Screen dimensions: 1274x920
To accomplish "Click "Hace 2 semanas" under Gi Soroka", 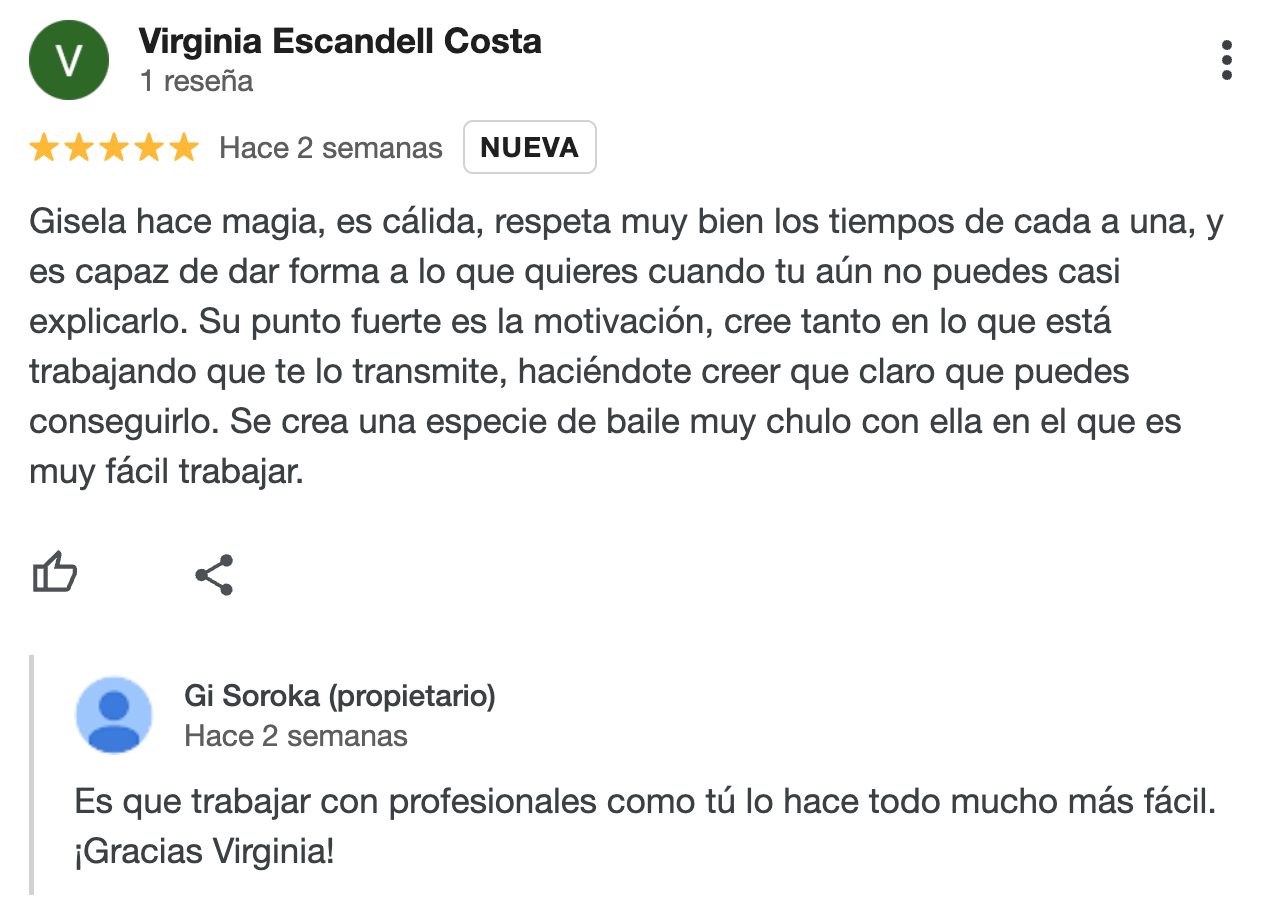I will coord(296,736).
